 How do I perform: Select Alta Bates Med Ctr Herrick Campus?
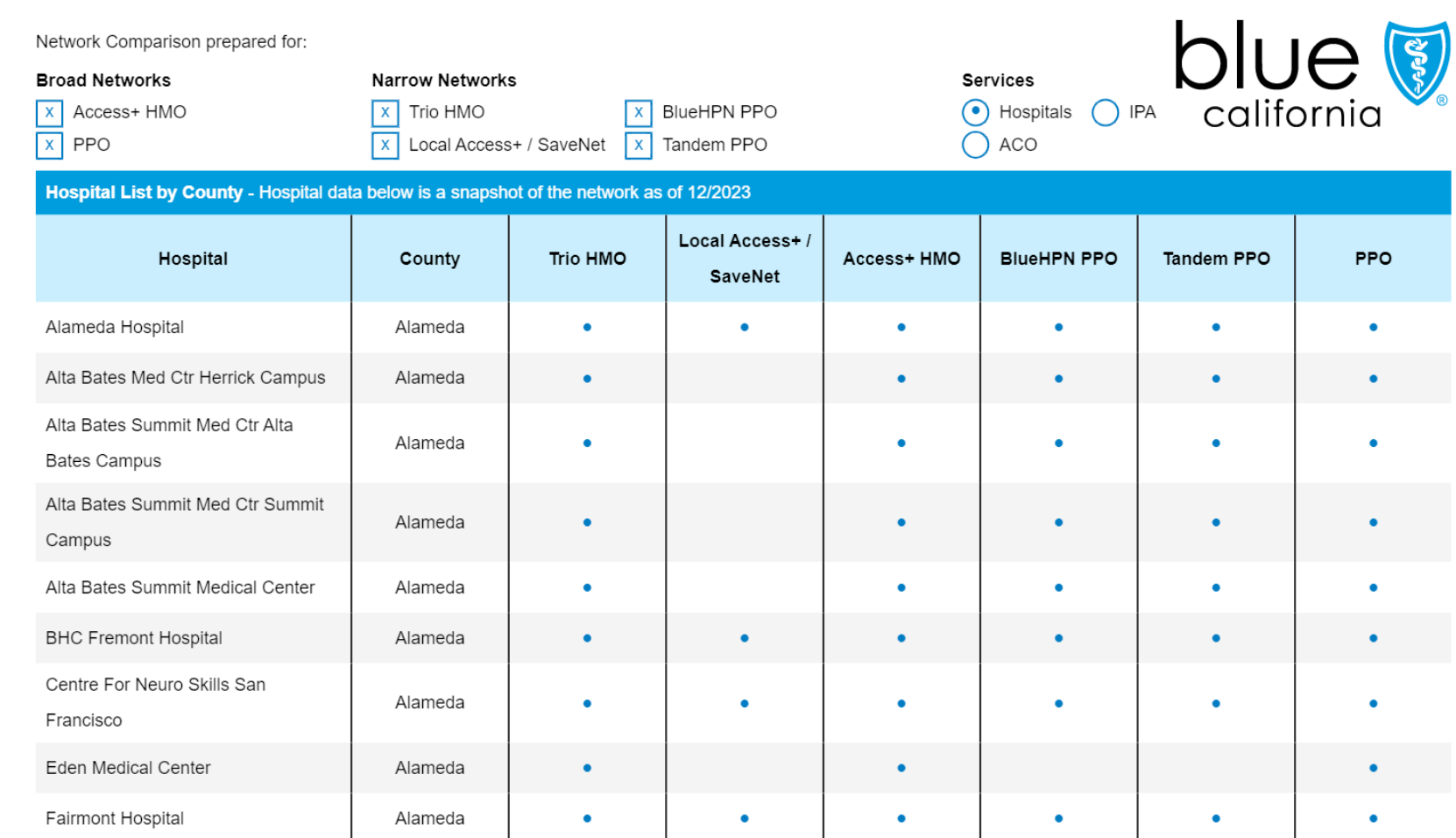(186, 378)
